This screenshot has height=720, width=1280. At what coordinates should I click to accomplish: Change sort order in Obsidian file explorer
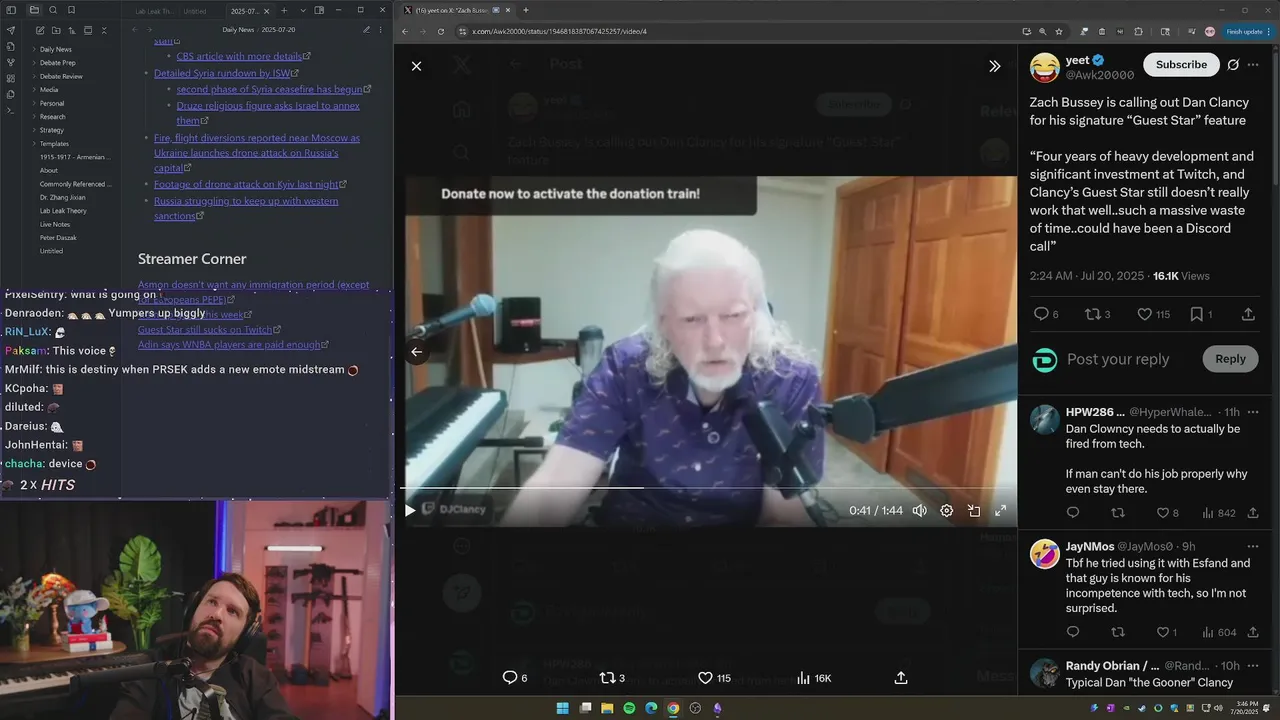pos(72,30)
